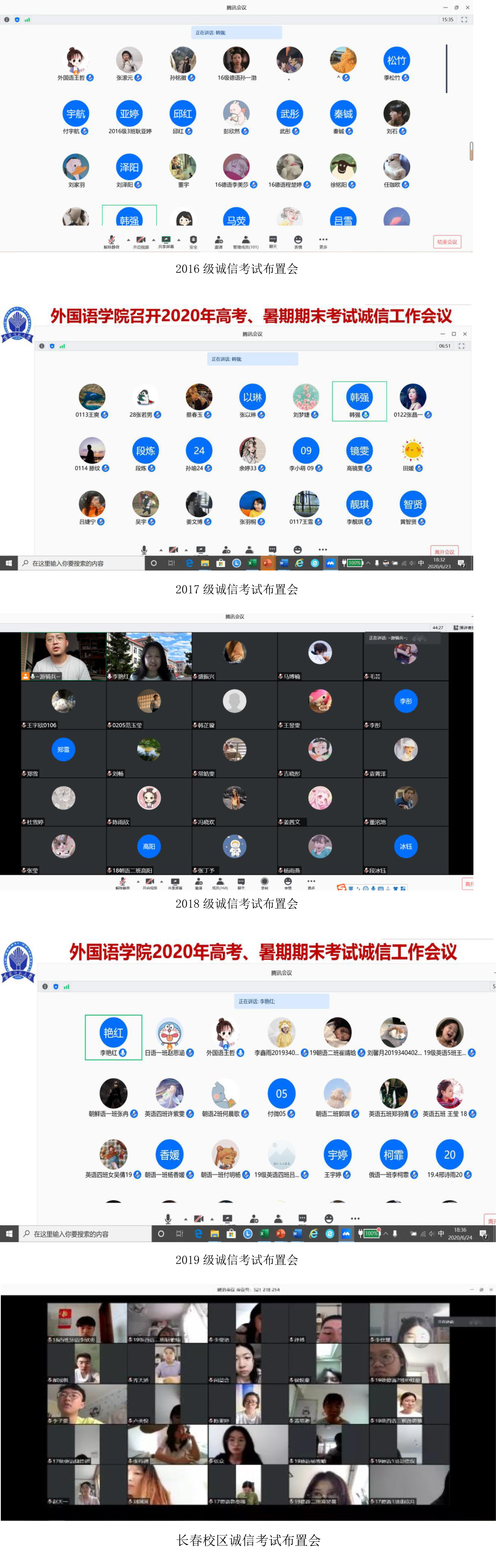Click Start button in the 2020/6/24 taskbar
This screenshot has width=496, height=1568.
point(9,1234)
